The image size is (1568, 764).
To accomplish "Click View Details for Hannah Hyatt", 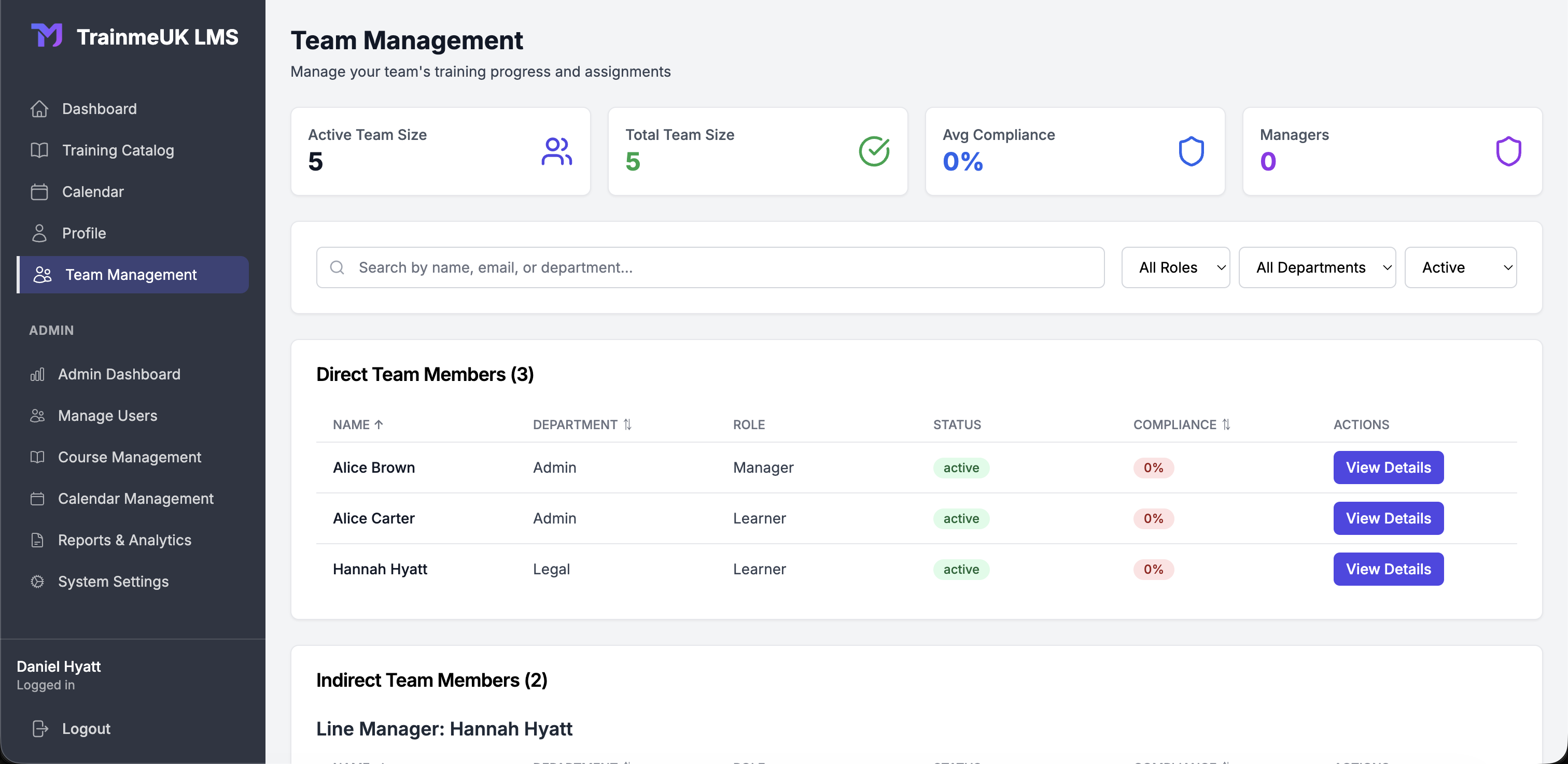I will point(1388,569).
